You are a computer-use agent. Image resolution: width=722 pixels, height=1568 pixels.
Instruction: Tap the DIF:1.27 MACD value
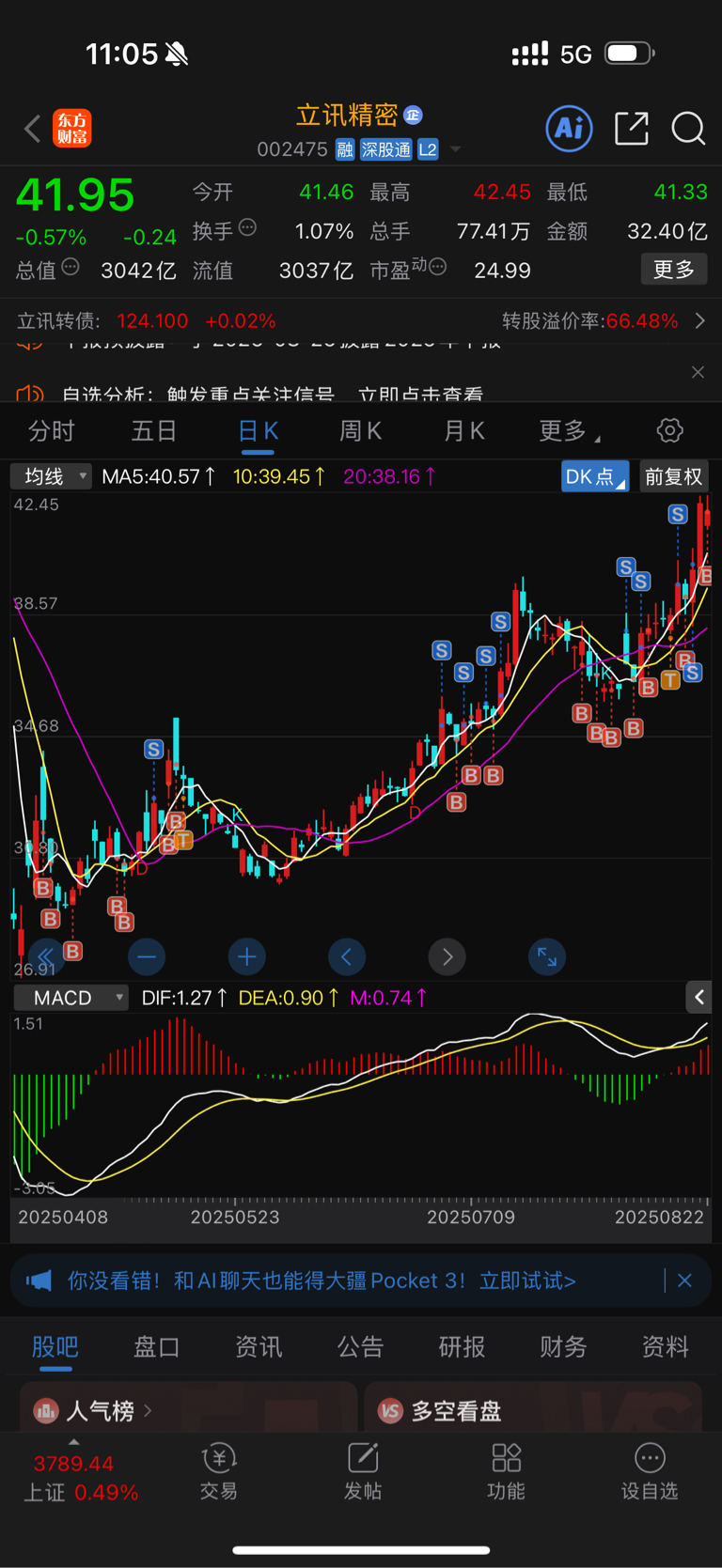(184, 998)
